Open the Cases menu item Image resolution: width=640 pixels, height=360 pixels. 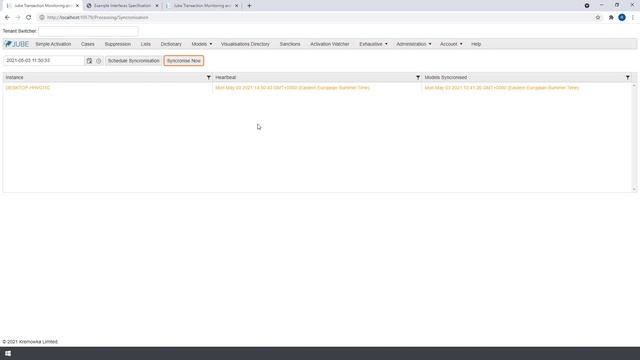88,44
